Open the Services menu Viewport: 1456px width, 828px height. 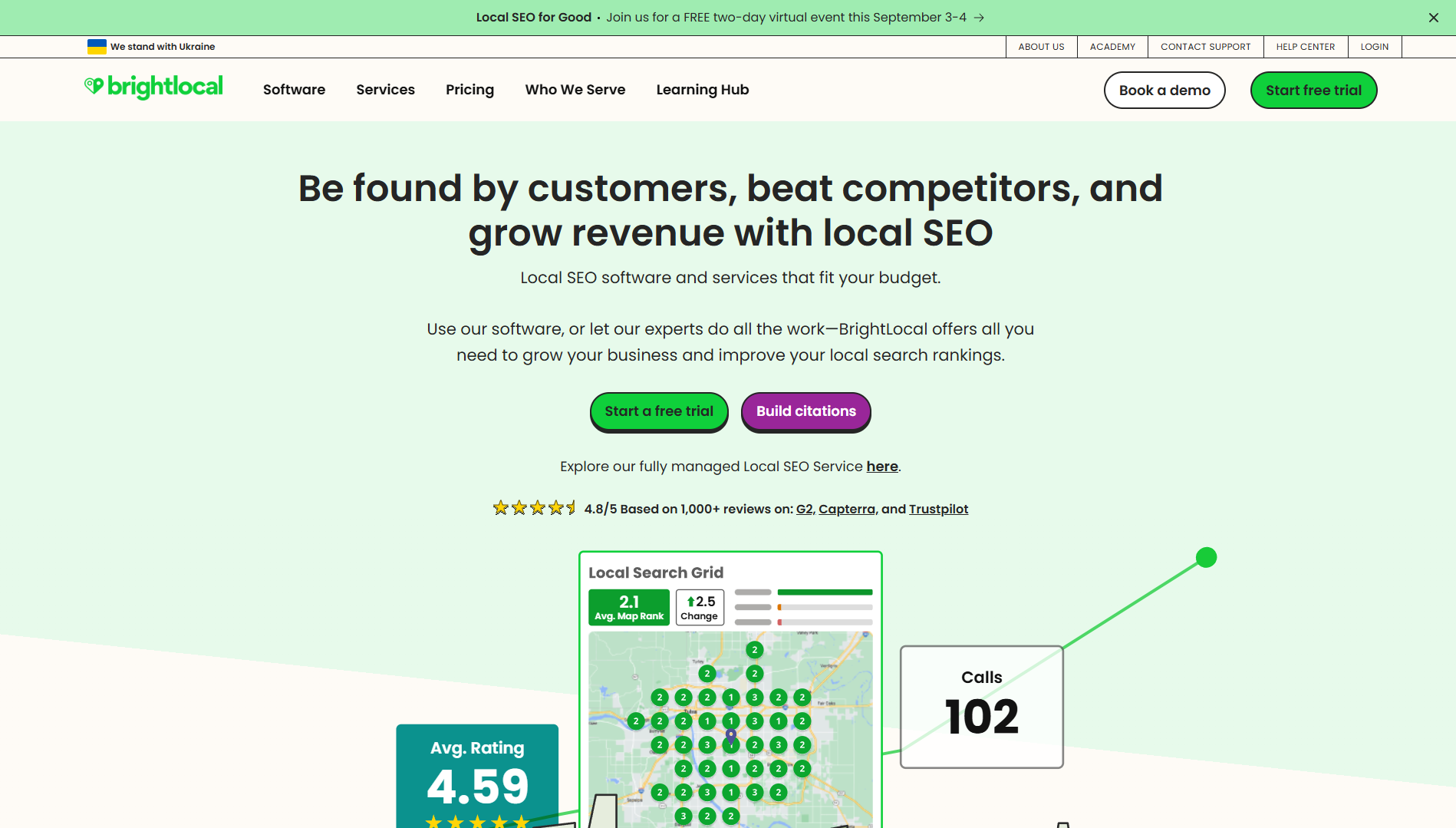click(385, 90)
